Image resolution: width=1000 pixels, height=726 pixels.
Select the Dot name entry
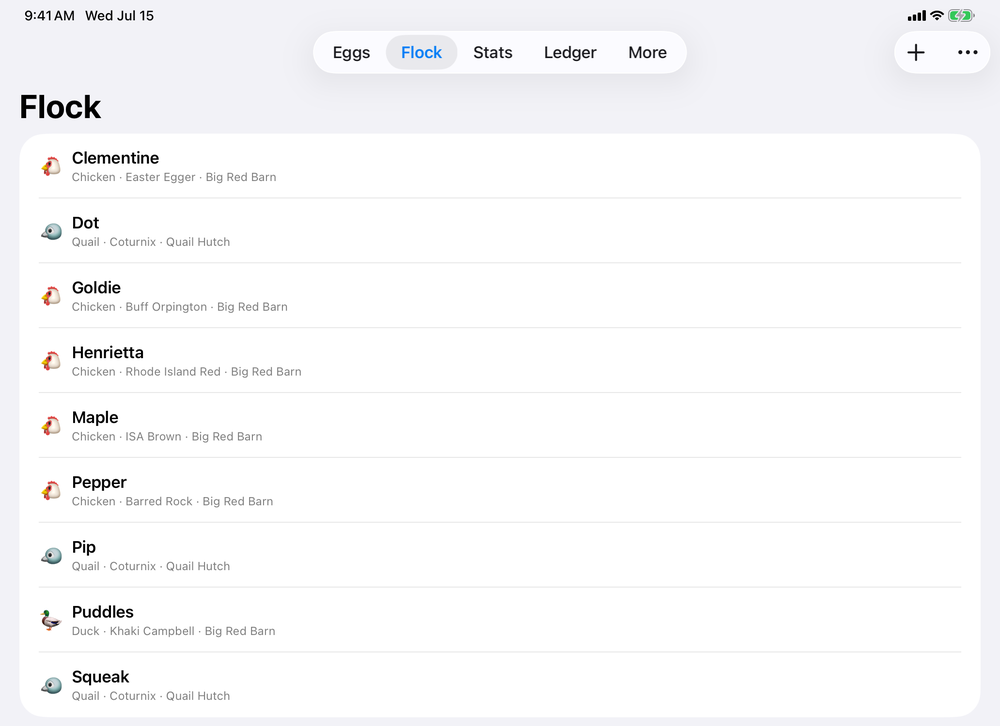85,223
